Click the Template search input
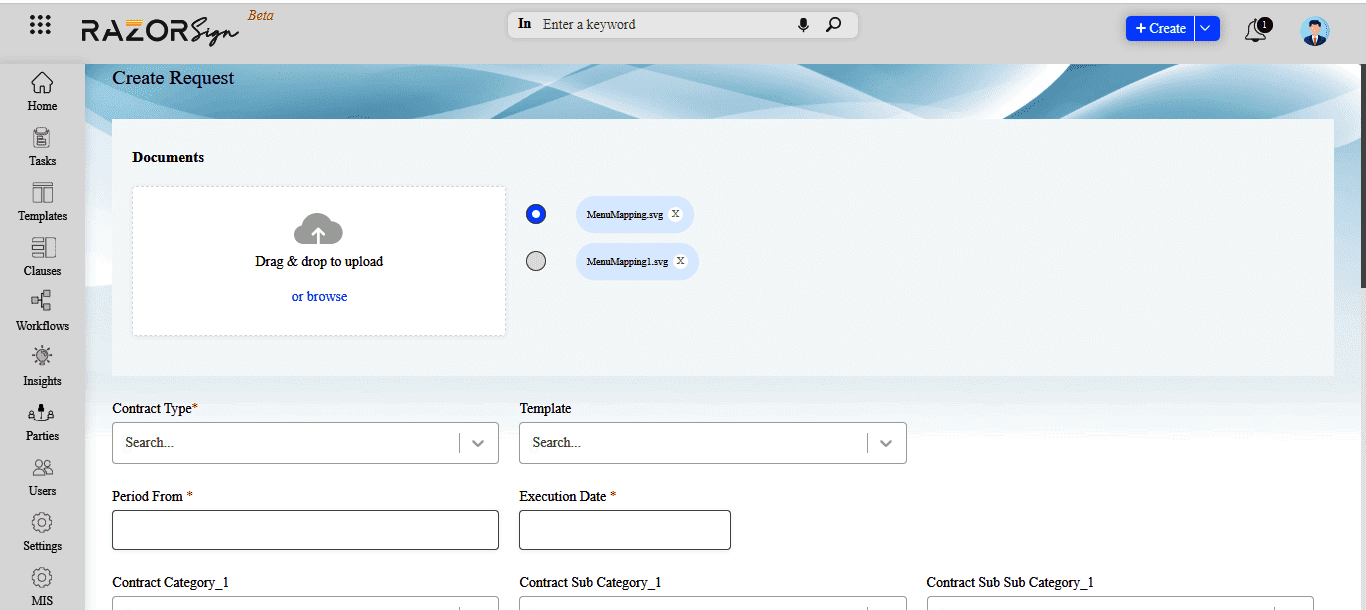The width and height of the screenshot is (1366, 610). pyautogui.click(x=693, y=443)
